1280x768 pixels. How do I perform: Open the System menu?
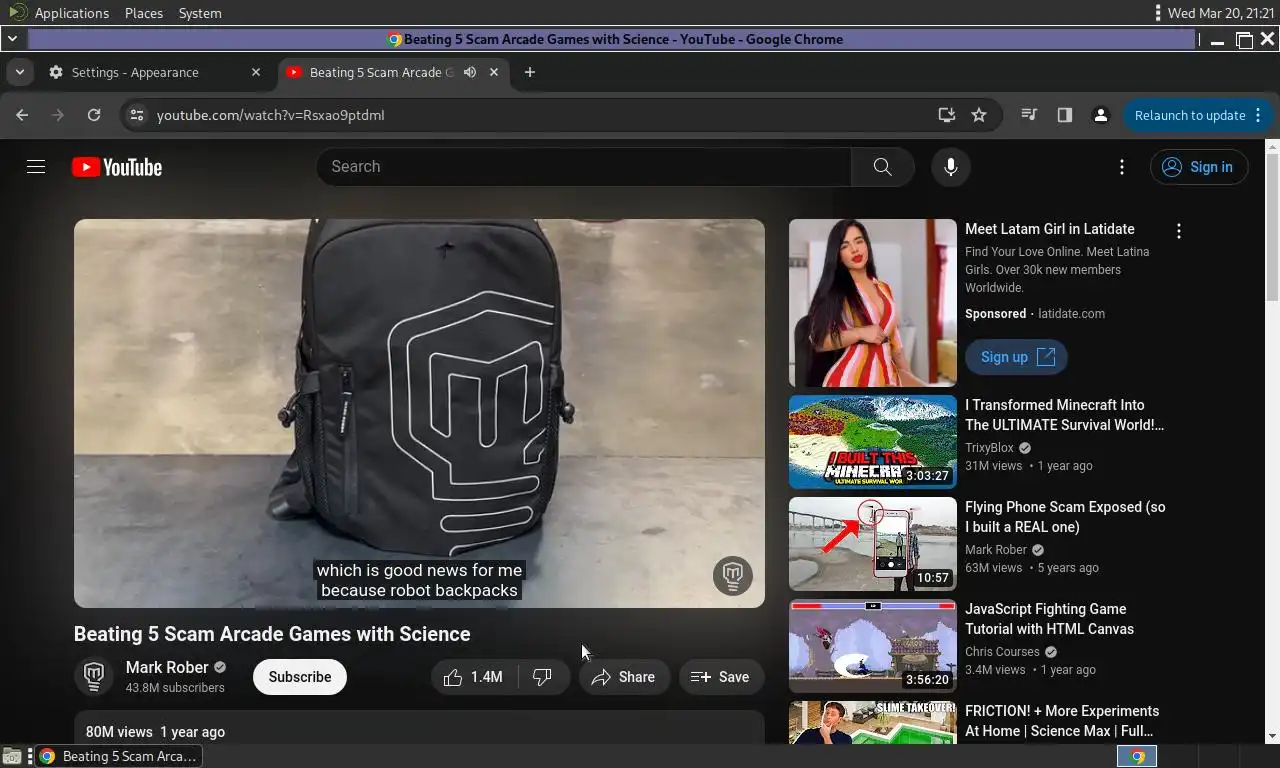coord(200,13)
